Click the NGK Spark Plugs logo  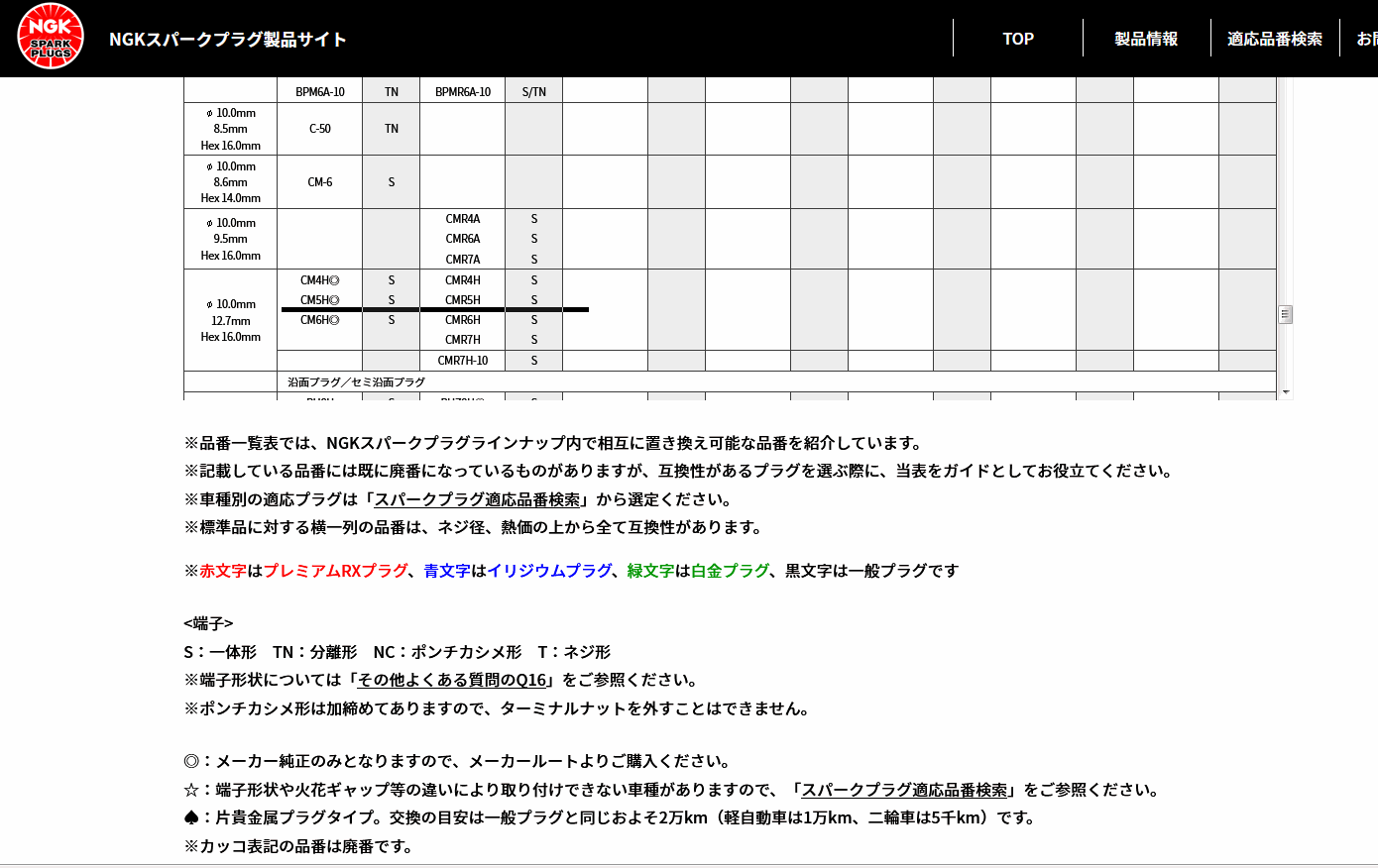coord(51,38)
